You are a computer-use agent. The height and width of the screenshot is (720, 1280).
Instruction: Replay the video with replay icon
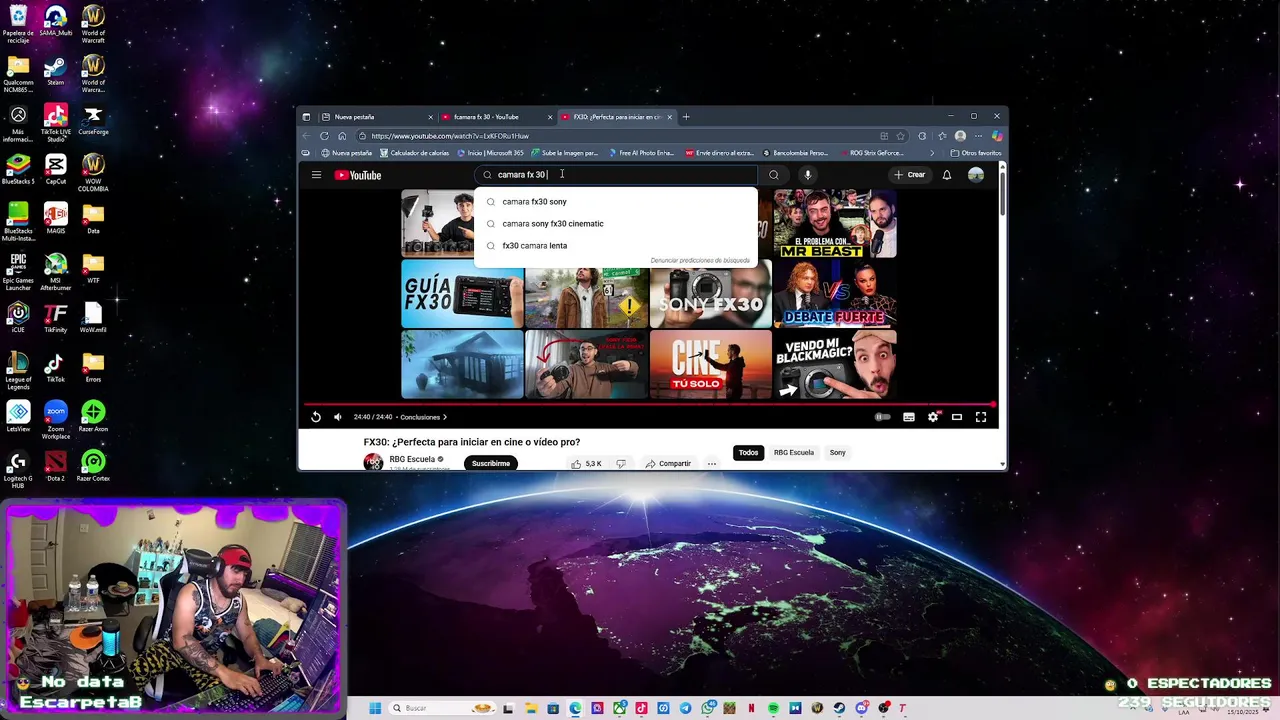point(316,417)
